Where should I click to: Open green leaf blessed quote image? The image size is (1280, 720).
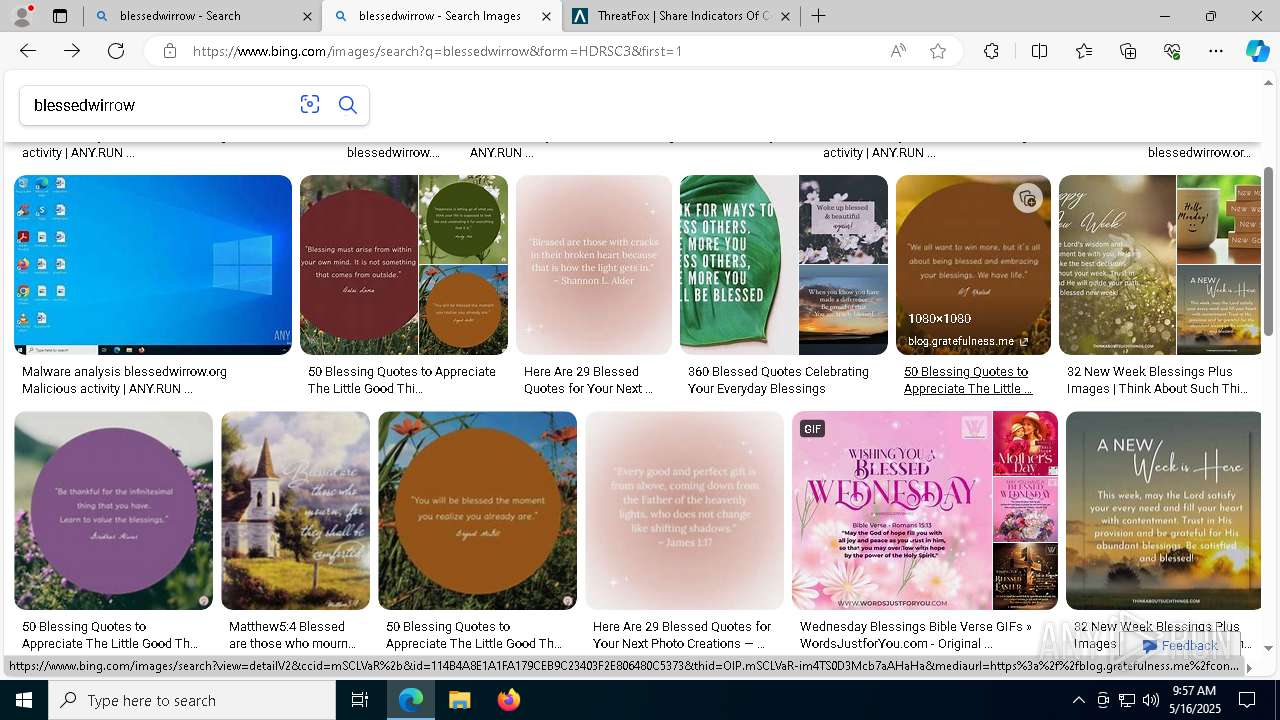click(x=738, y=265)
